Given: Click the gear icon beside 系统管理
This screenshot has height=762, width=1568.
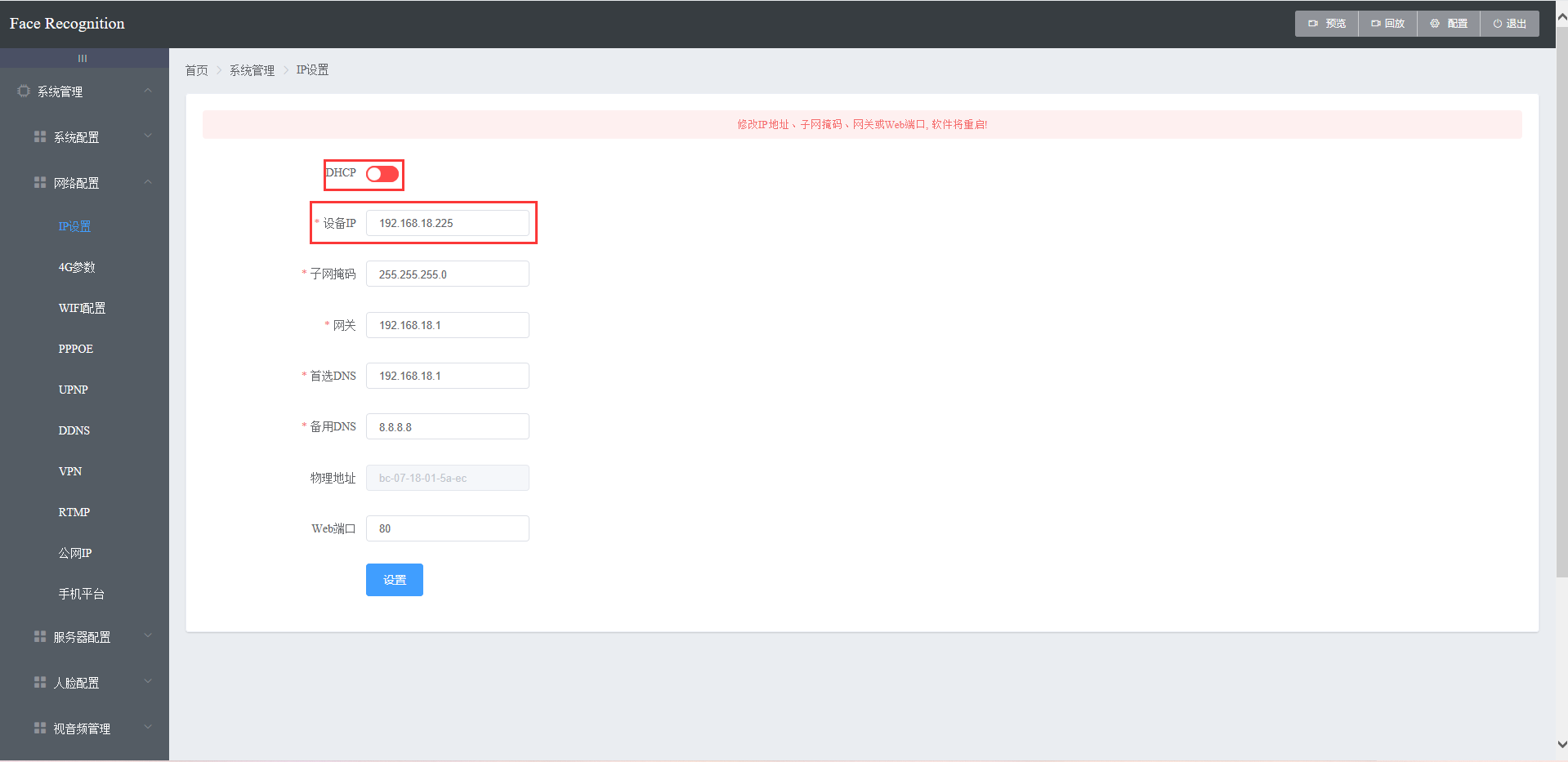Looking at the screenshot, I should pyautogui.click(x=24, y=91).
